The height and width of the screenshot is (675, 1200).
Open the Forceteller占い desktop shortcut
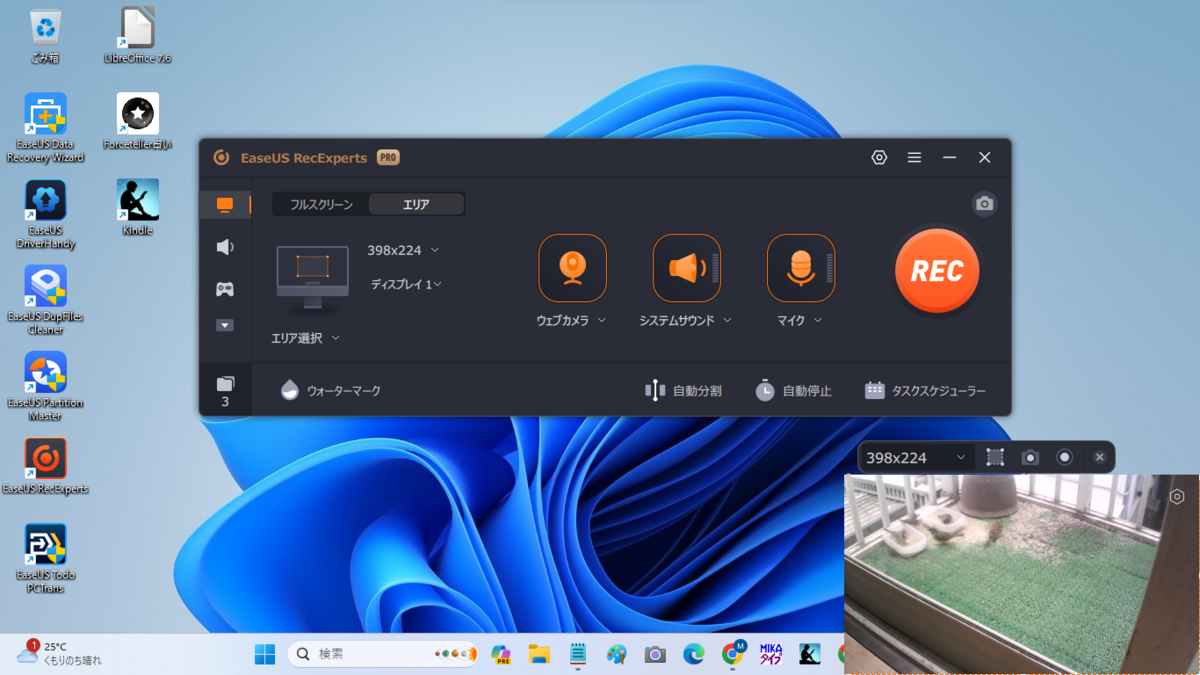tap(138, 122)
